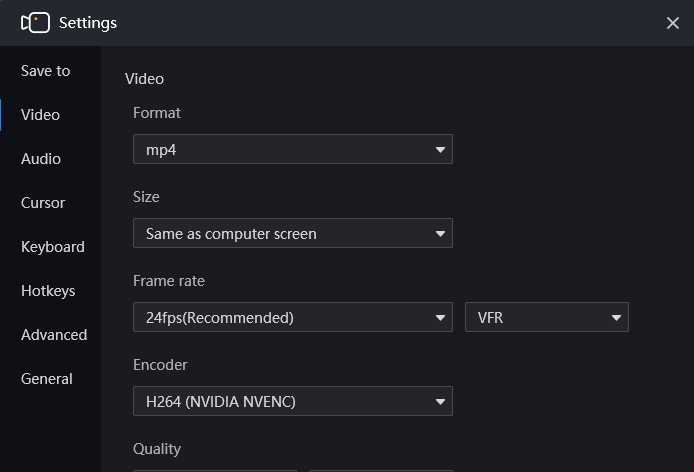Expand the mp4 Format dropdown
This screenshot has height=472, width=694.
[293, 149]
